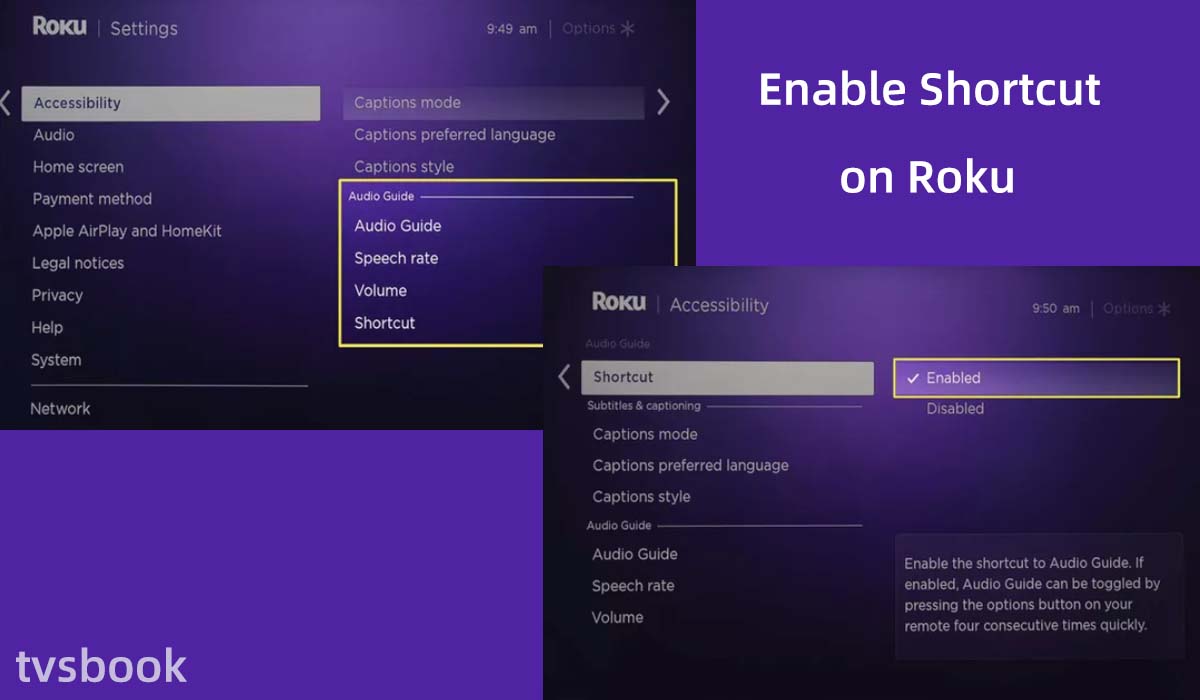
Task: Click the Enable Shortcut on Roku heading
Action: click(929, 133)
